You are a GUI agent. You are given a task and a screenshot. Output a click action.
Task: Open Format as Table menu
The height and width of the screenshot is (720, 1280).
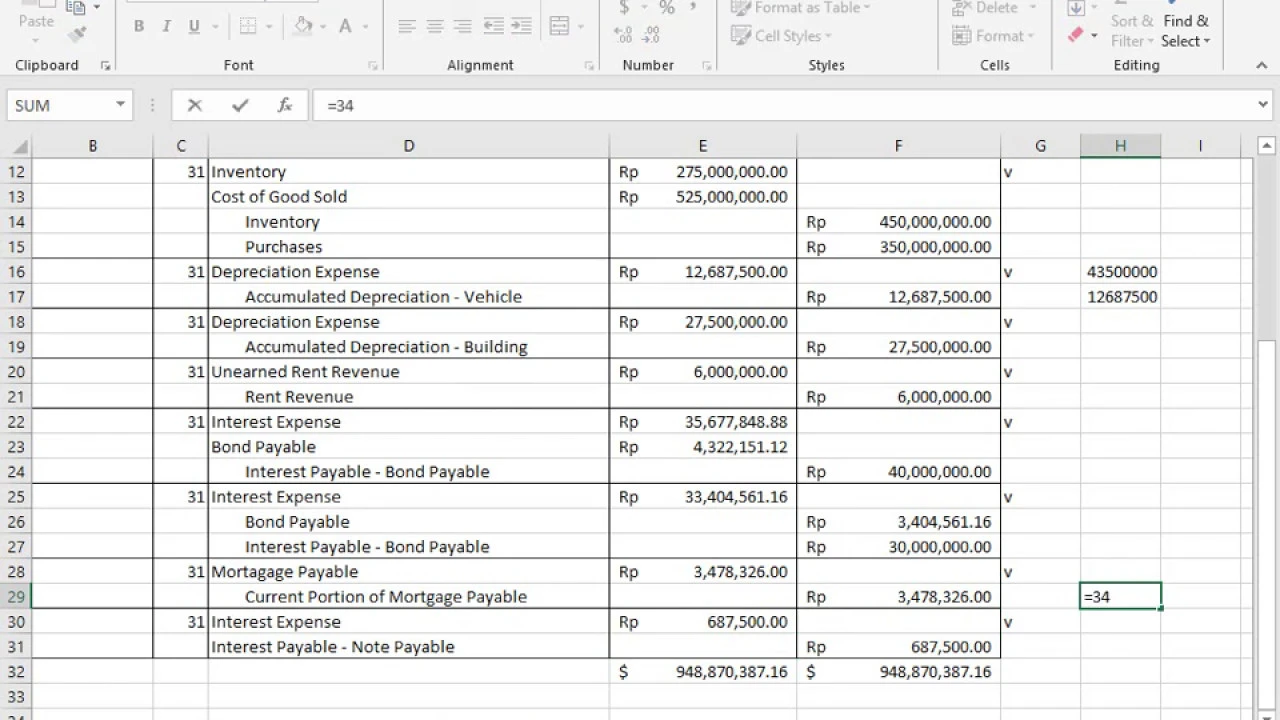[800, 8]
